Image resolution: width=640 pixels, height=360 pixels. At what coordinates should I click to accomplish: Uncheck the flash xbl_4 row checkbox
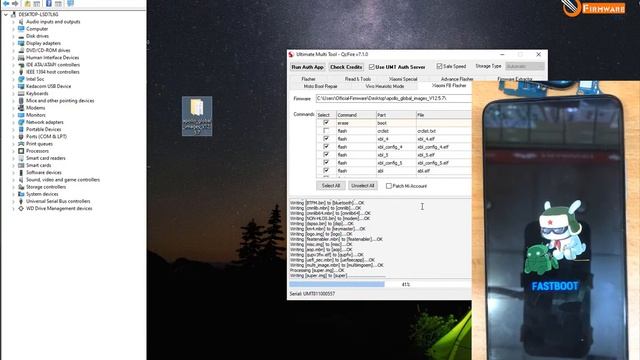click(326, 138)
